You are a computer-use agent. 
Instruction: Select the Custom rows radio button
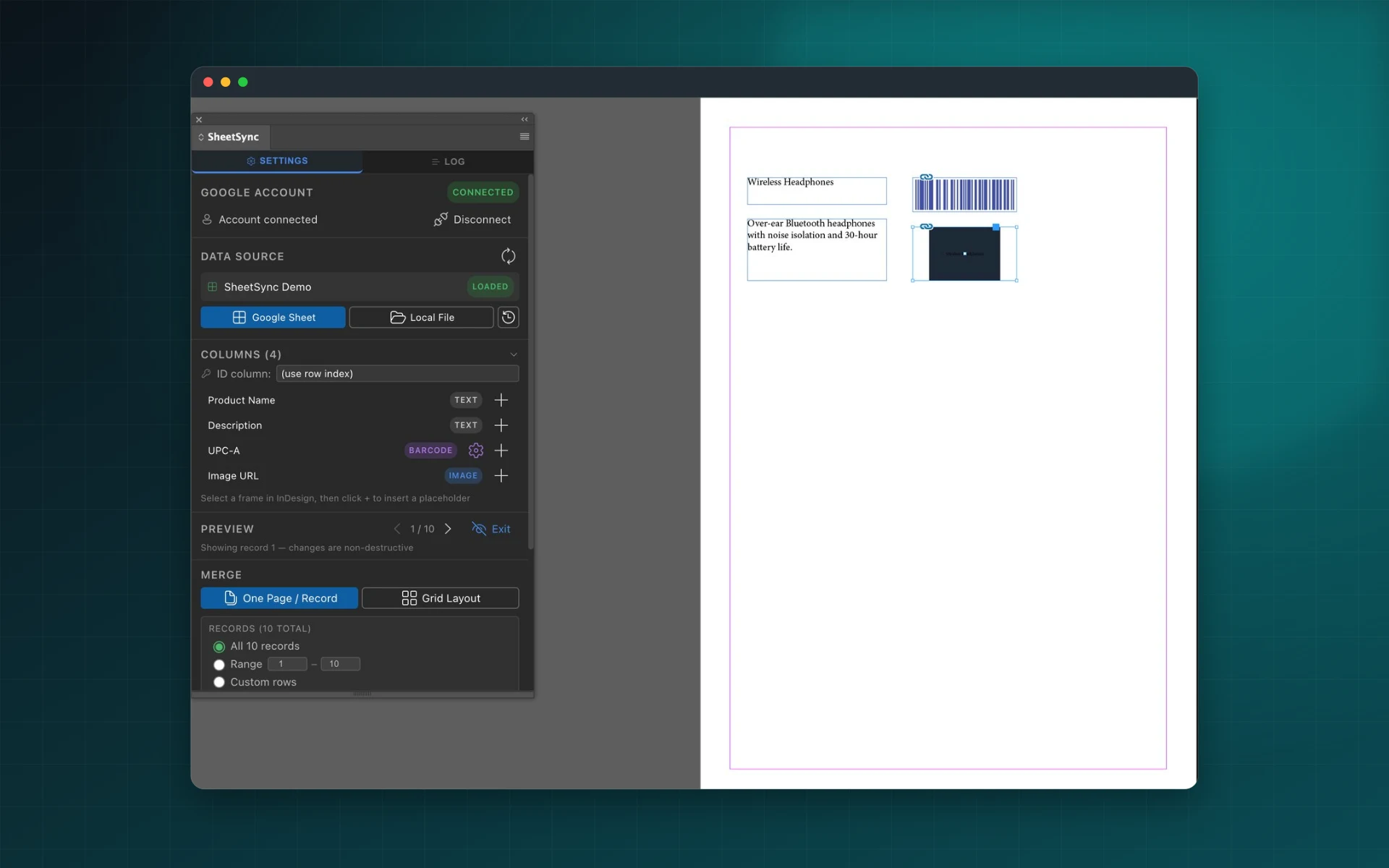(x=218, y=682)
